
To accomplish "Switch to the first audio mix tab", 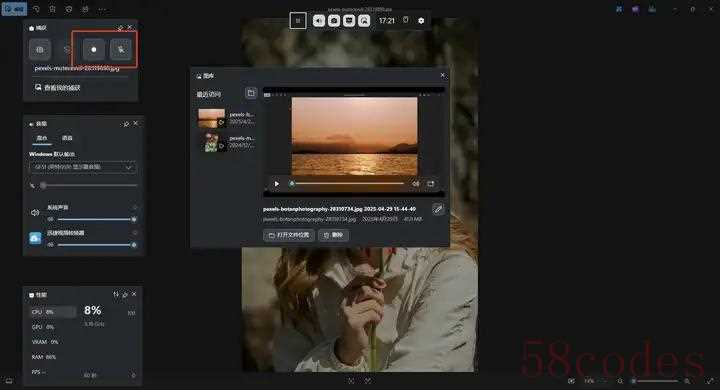I will (x=42, y=138).
